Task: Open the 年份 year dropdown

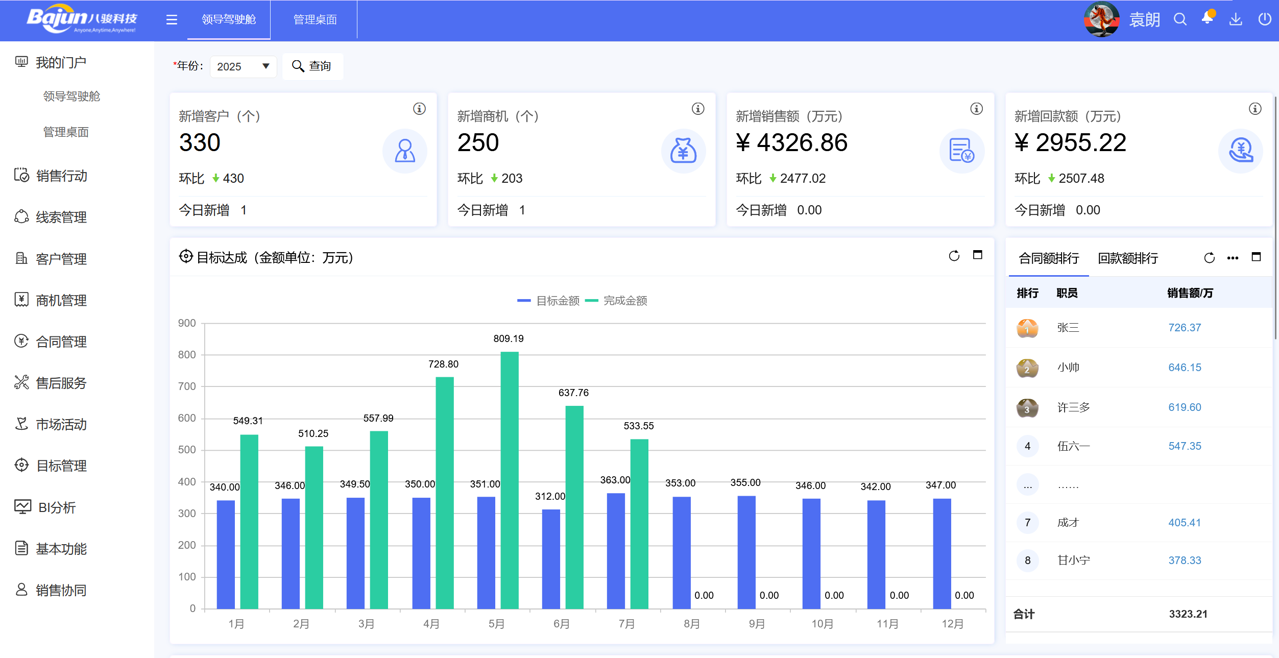Action: 243,66
